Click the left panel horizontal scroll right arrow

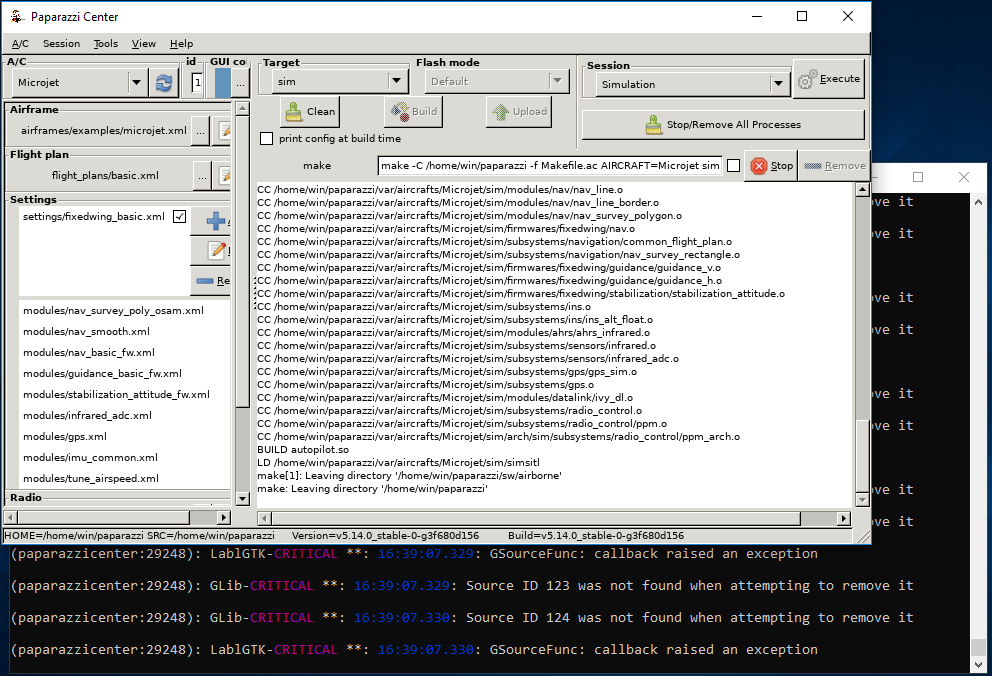pos(224,517)
